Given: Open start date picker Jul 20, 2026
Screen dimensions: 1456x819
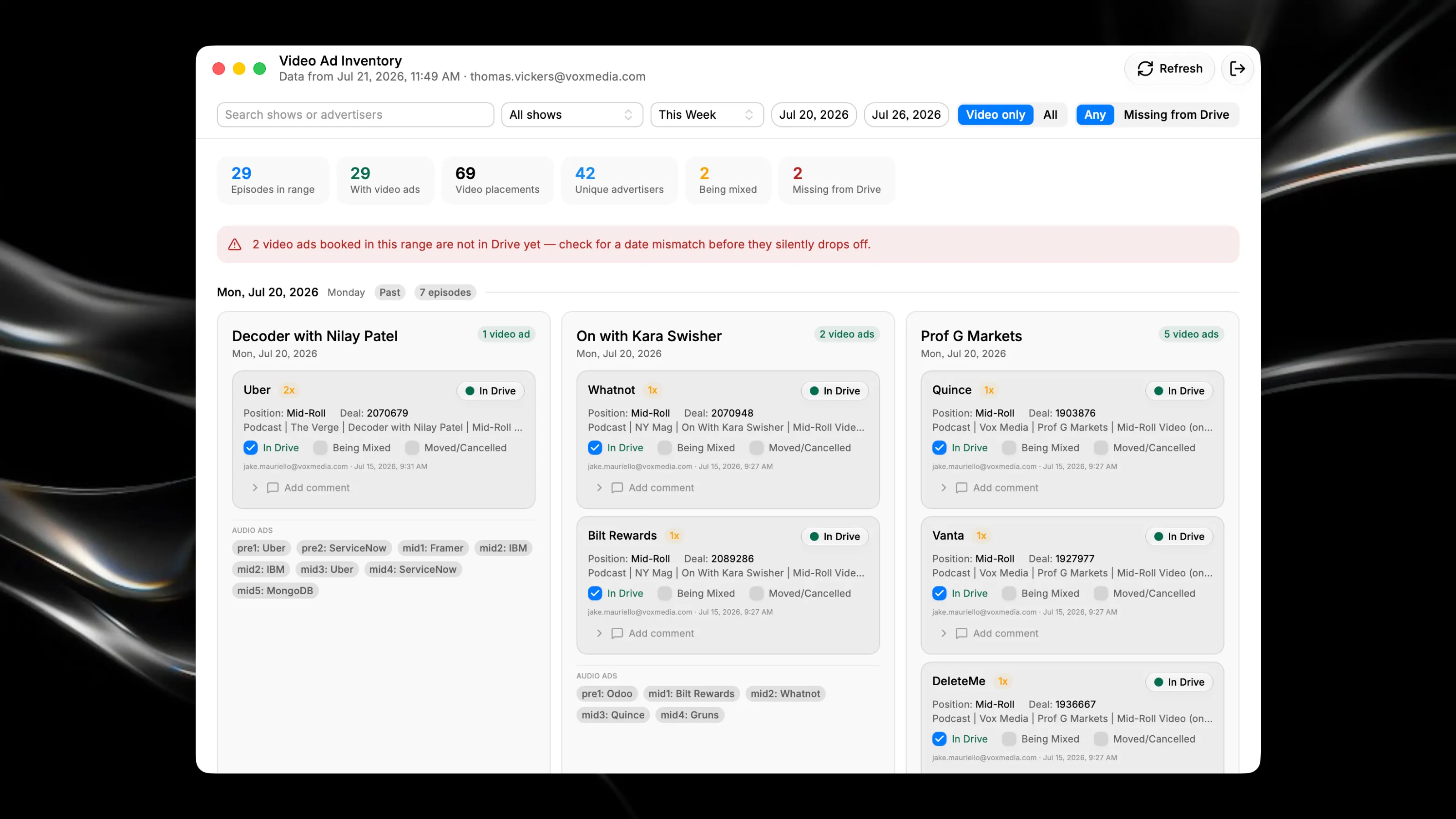Looking at the screenshot, I should tap(814, 115).
